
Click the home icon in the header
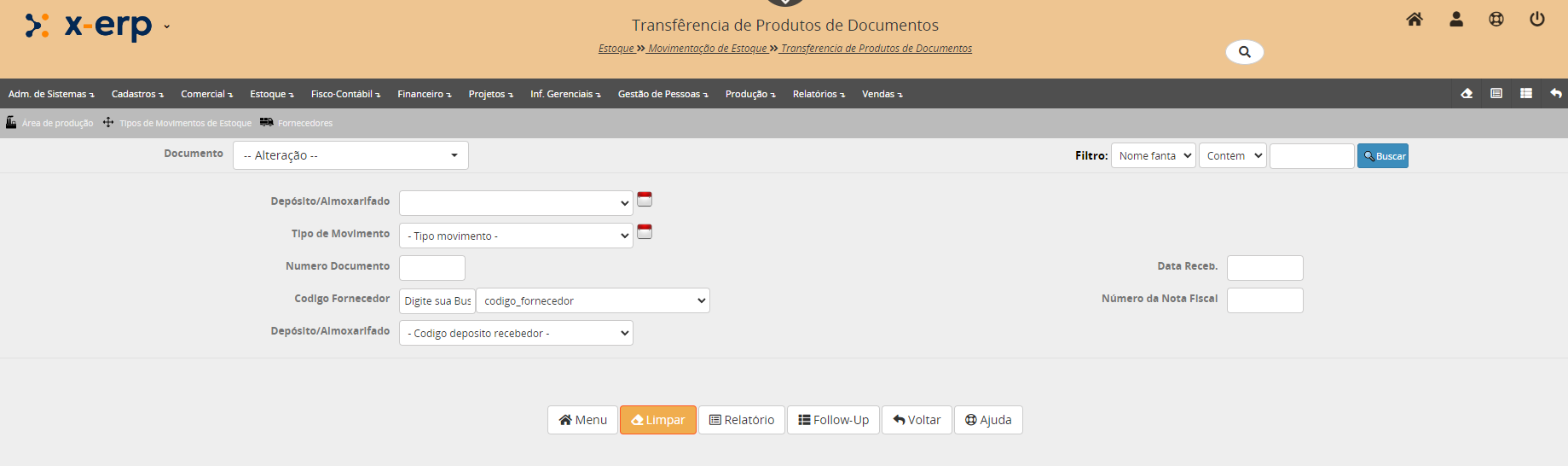click(1415, 20)
